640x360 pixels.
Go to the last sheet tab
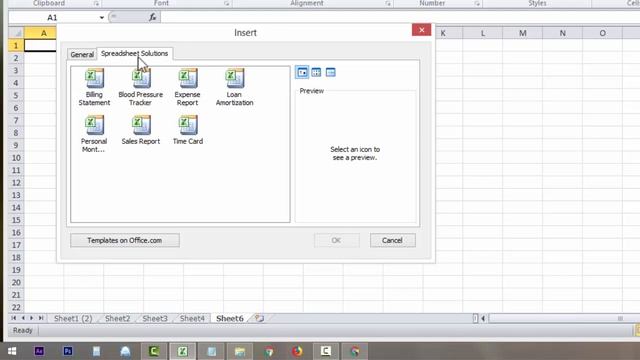[41, 318]
